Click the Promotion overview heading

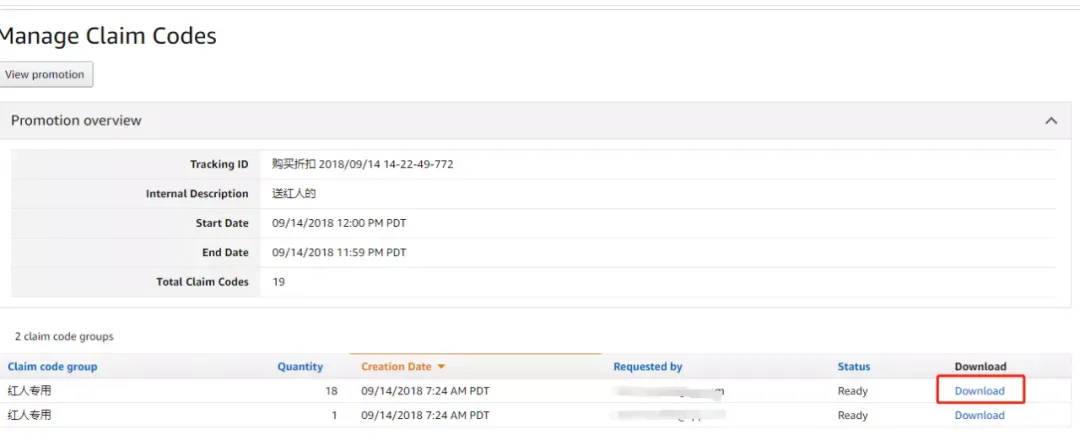76,121
